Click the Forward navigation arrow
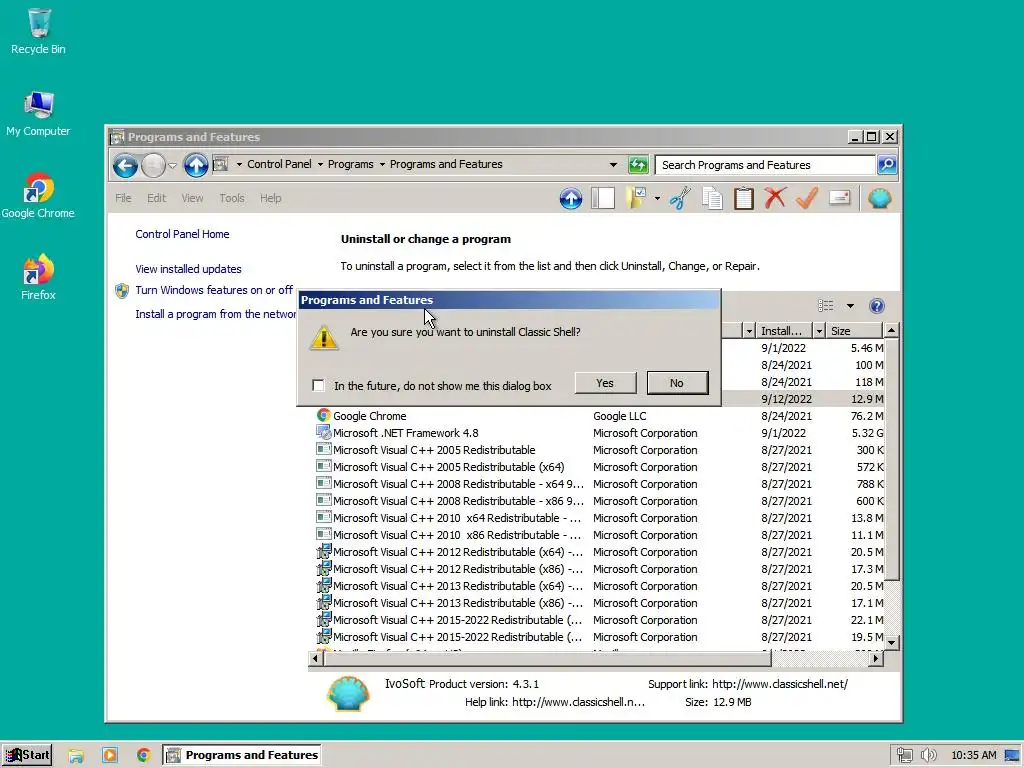This screenshot has height=768, width=1024. [x=153, y=165]
